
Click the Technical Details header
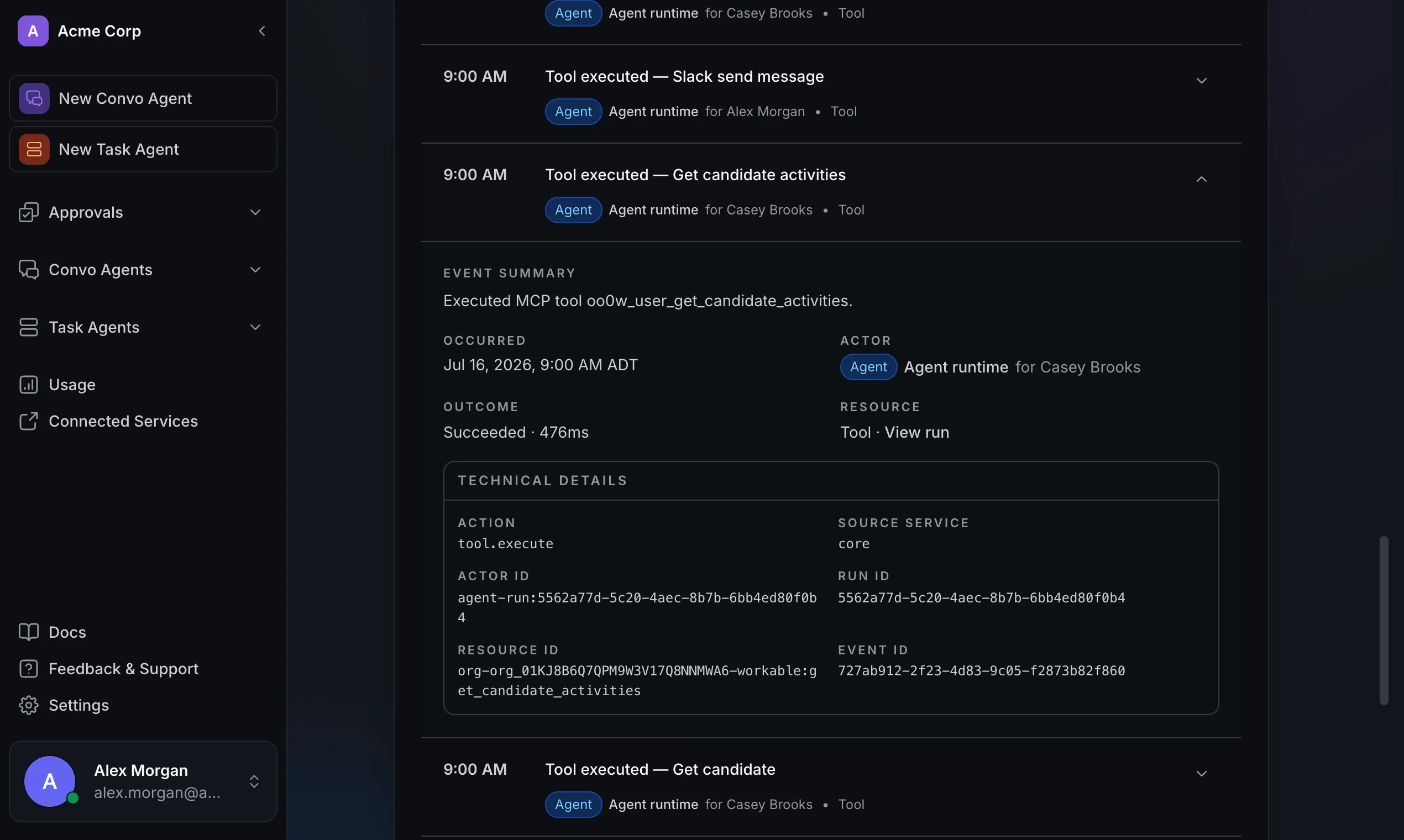[543, 481]
